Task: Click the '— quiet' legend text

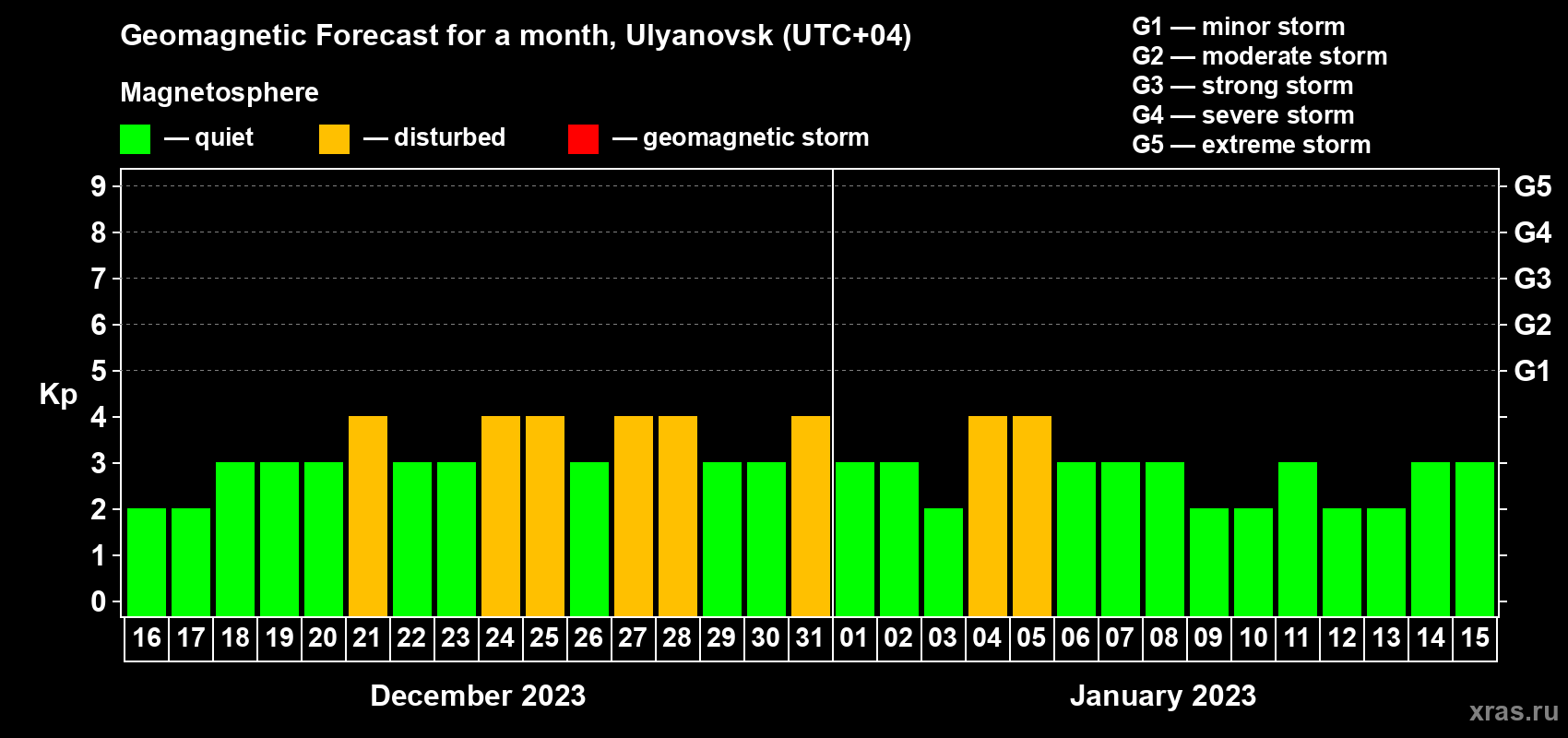Action: (x=208, y=137)
